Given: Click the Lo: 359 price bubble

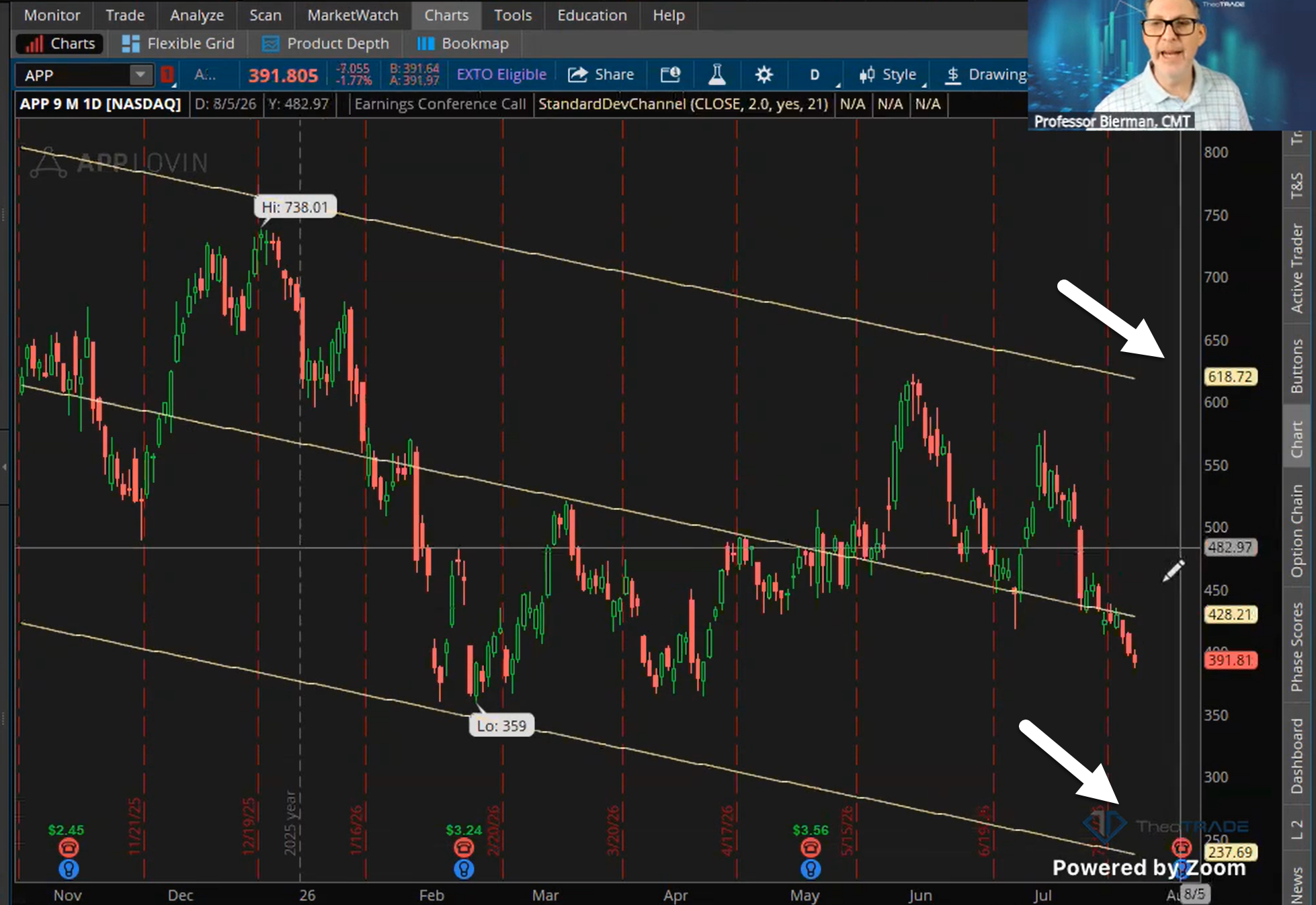Looking at the screenshot, I should pos(502,726).
